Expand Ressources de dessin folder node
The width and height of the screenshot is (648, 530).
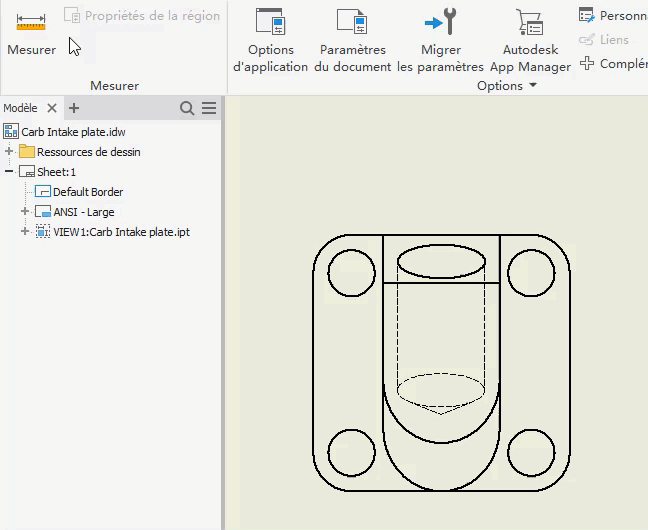[10, 152]
